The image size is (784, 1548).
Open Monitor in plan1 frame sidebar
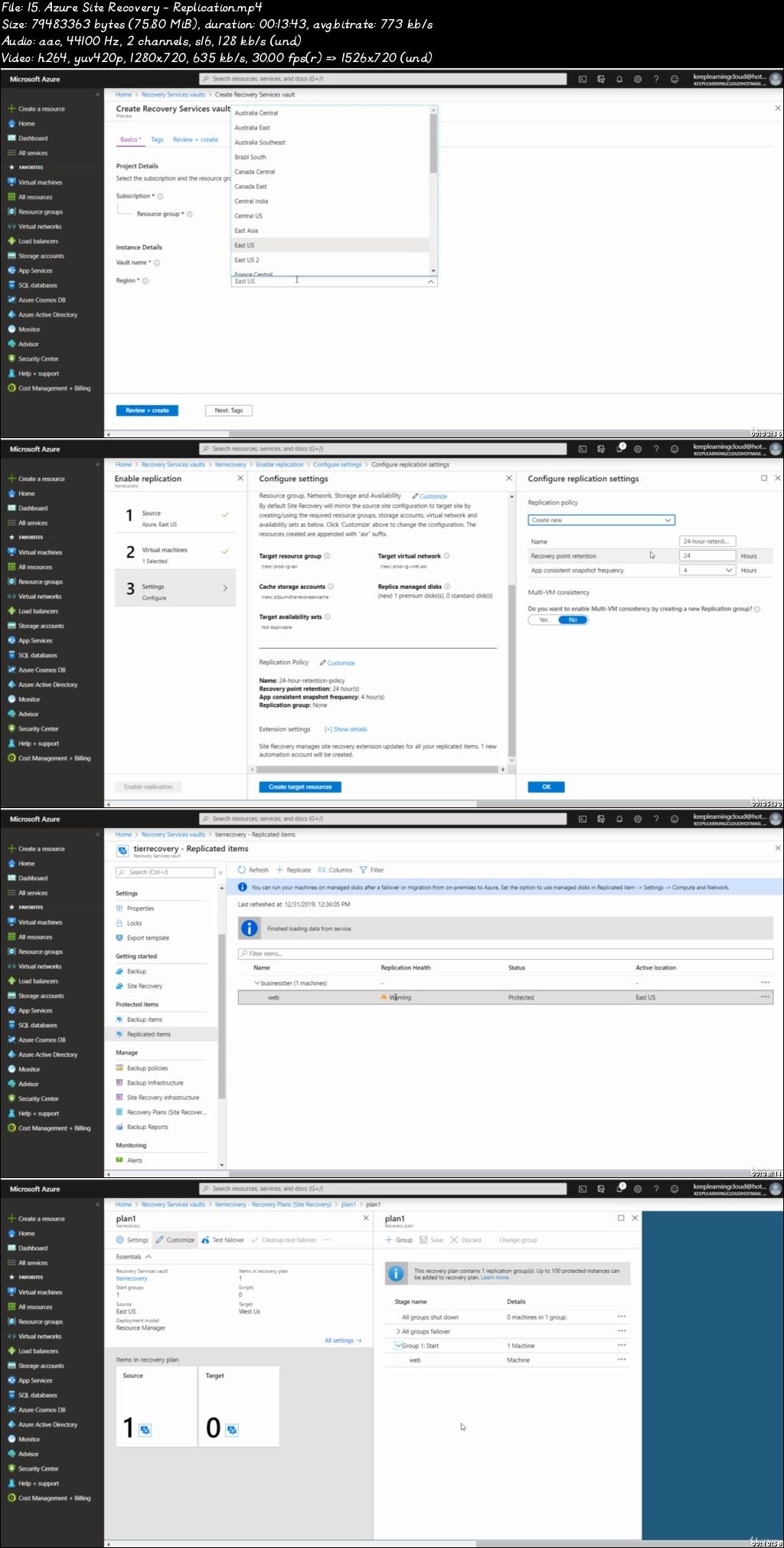pyautogui.click(x=29, y=1439)
